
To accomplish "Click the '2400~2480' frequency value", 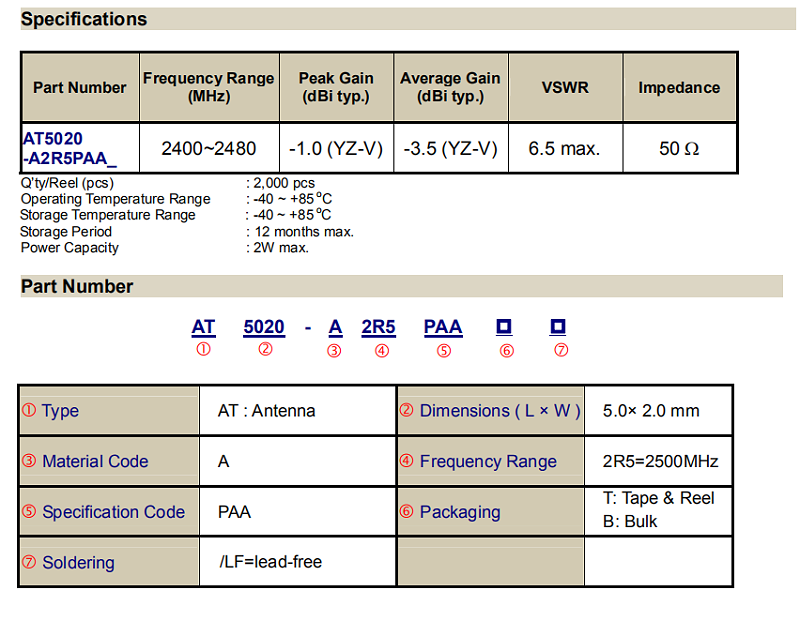I will point(209,148).
